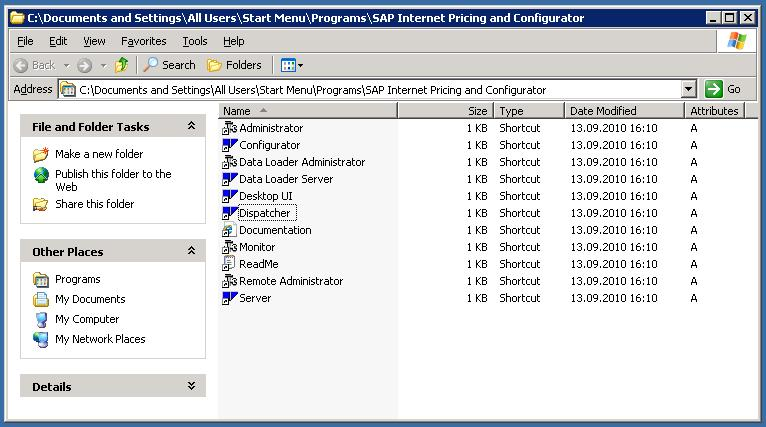Open the My Network Places link

[100, 339]
